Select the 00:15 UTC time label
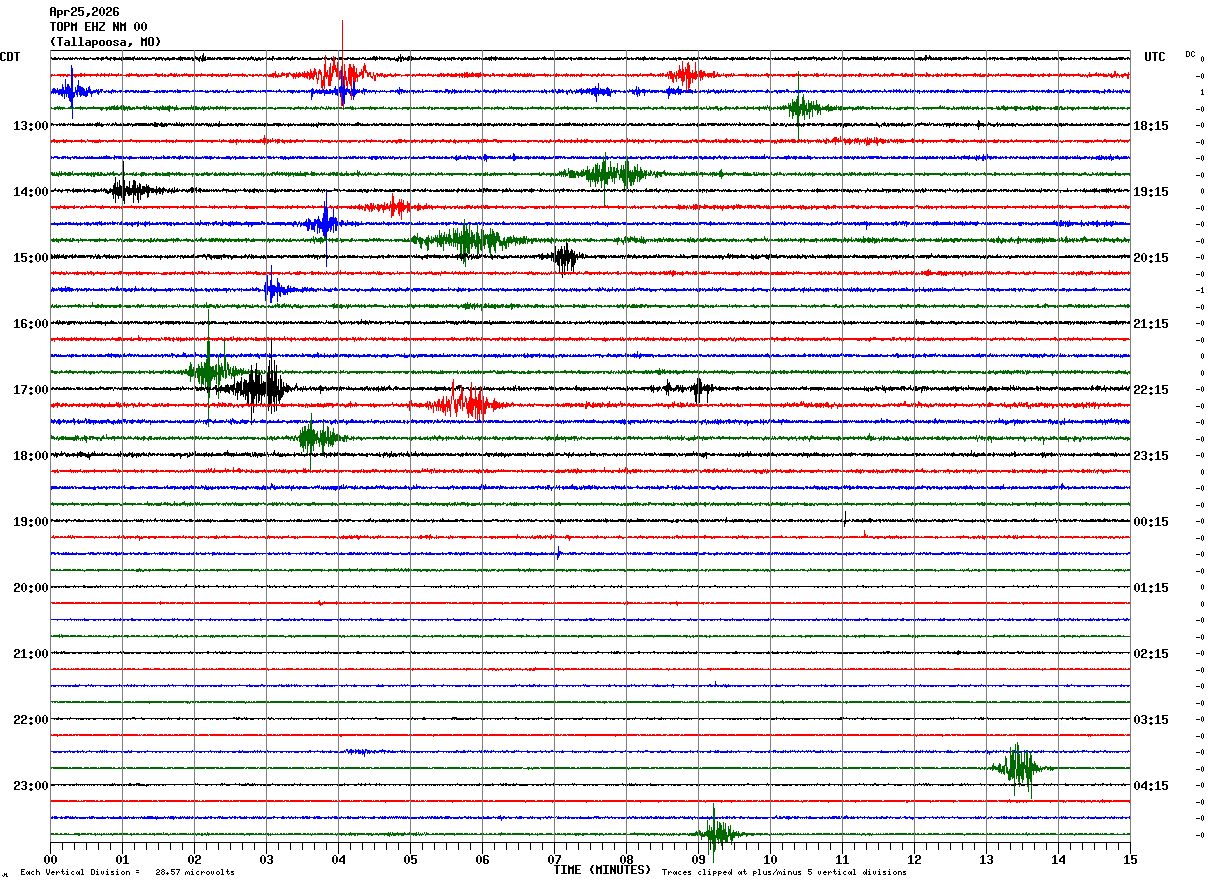Viewport: 1210px width, 886px height. 1151,522
